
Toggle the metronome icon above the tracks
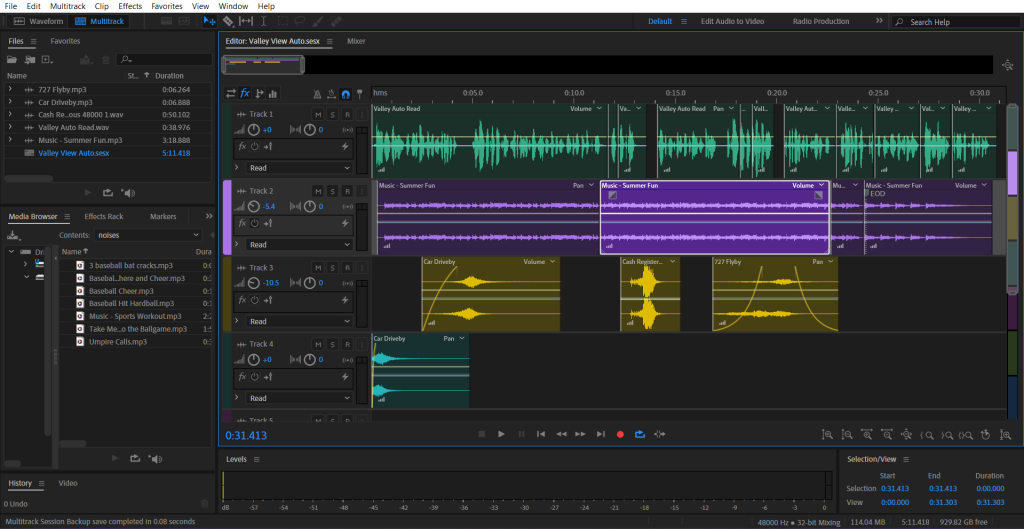point(317,94)
